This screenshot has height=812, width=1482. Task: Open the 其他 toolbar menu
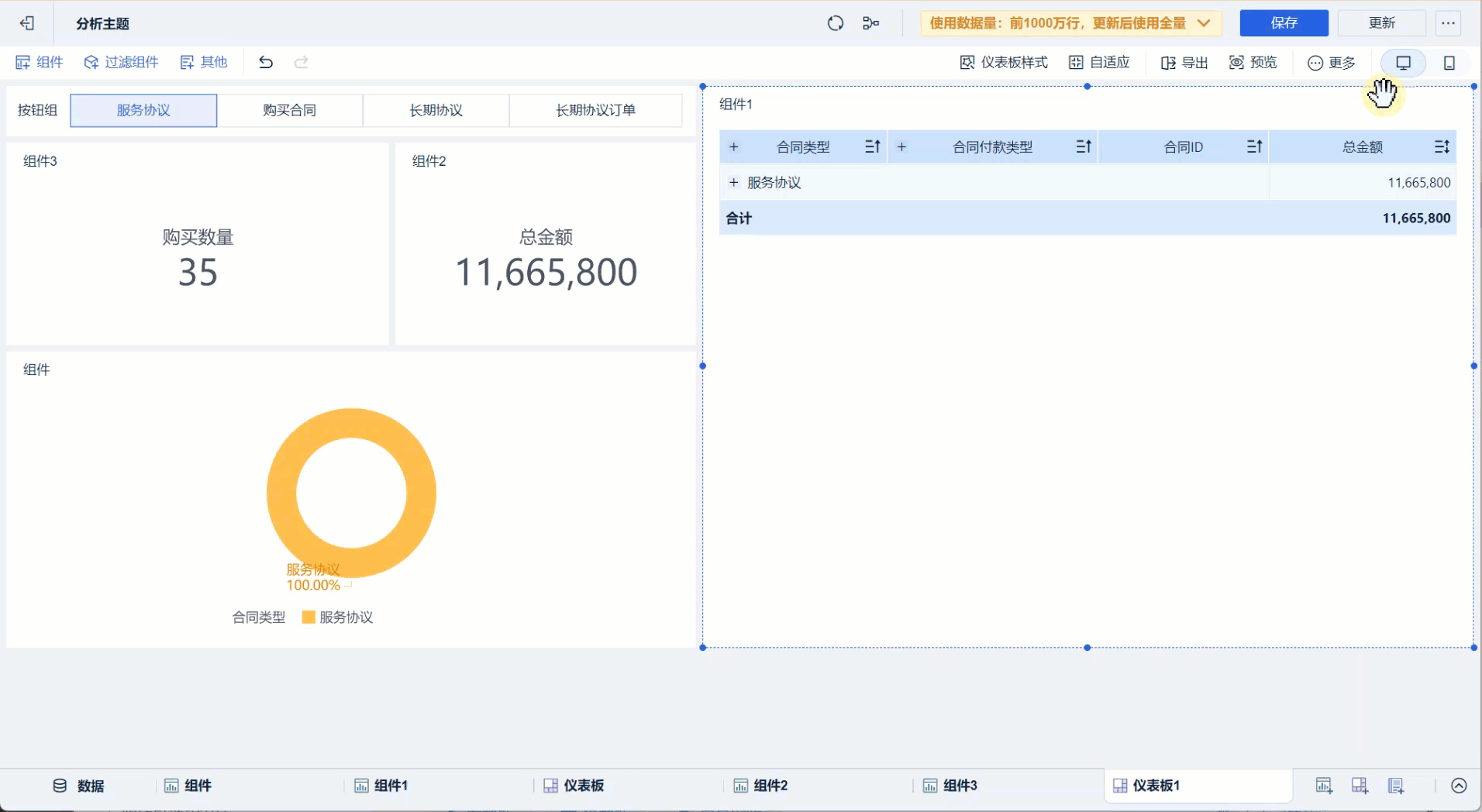204,63
